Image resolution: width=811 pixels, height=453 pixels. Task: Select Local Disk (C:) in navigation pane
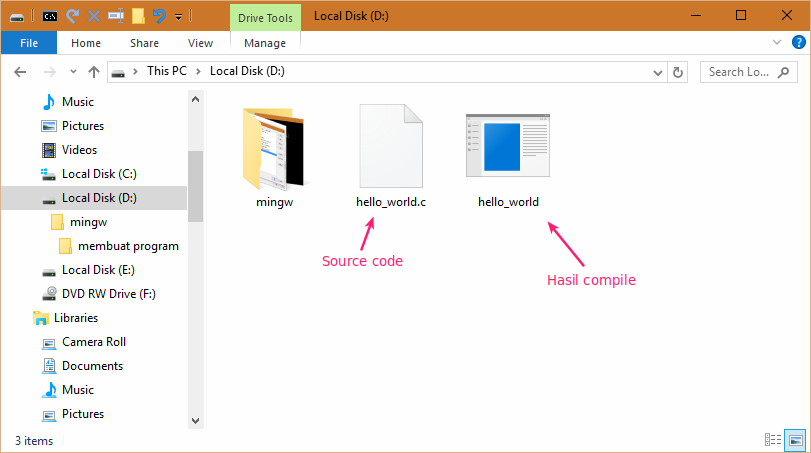click(99, 174)
